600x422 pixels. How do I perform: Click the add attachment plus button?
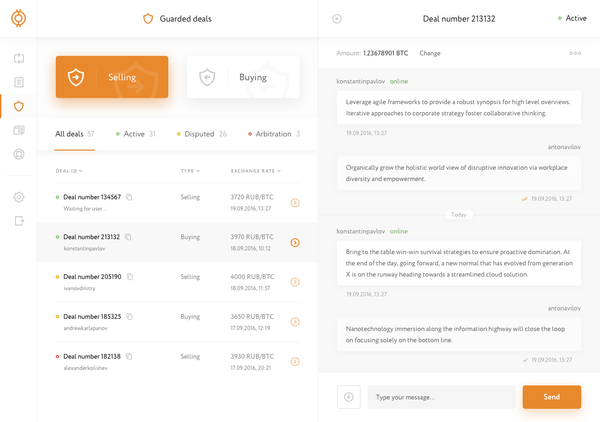(x=349, y=397)
